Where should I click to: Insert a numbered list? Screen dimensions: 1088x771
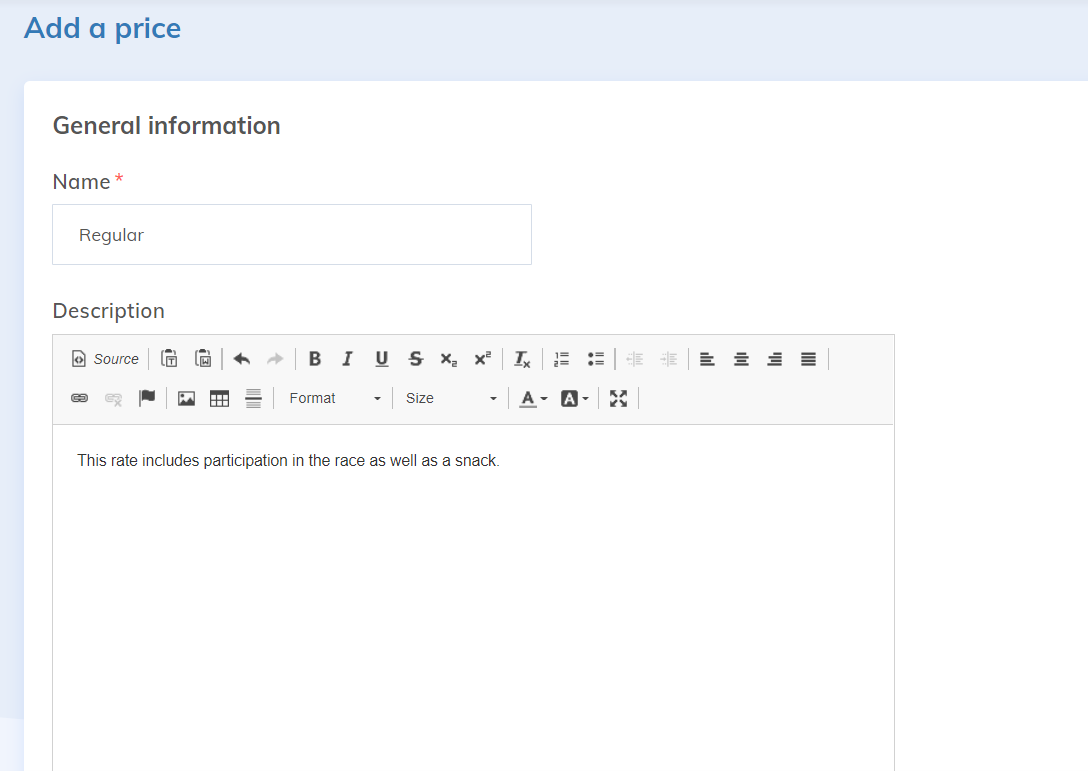click(562, 359)
